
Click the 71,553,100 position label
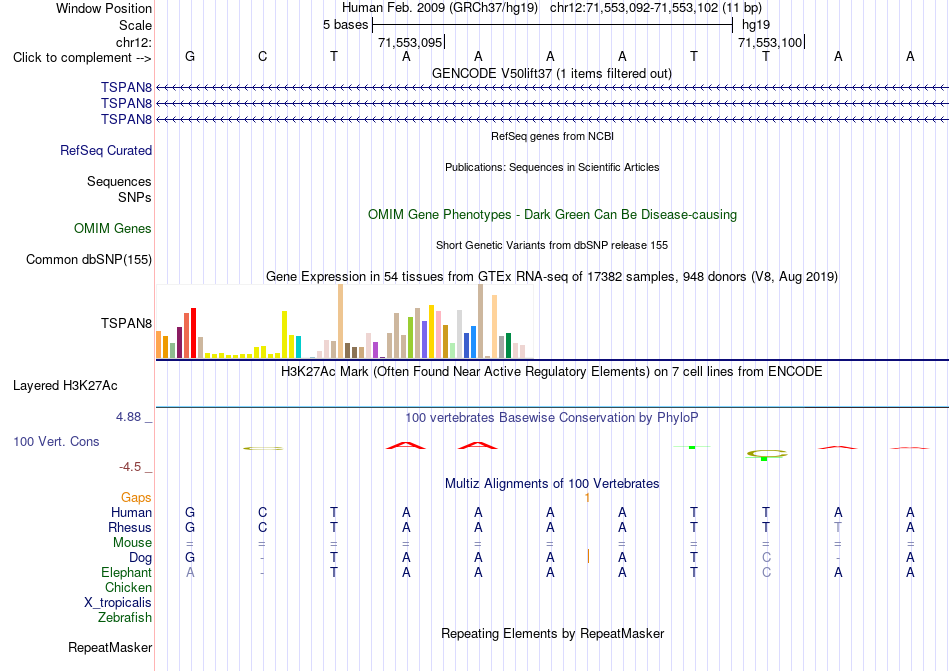coord(769,42)
